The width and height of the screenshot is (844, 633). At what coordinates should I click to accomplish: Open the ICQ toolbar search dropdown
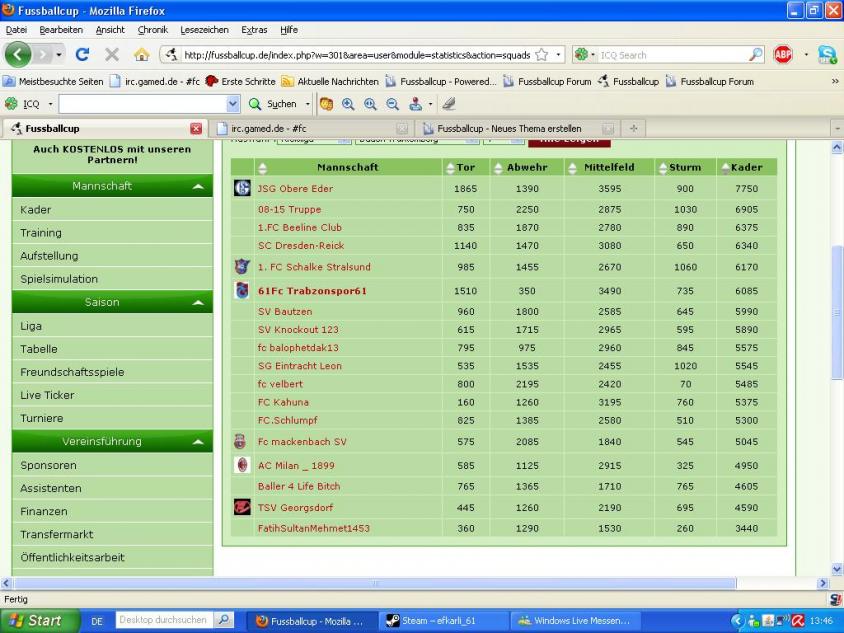233,103
